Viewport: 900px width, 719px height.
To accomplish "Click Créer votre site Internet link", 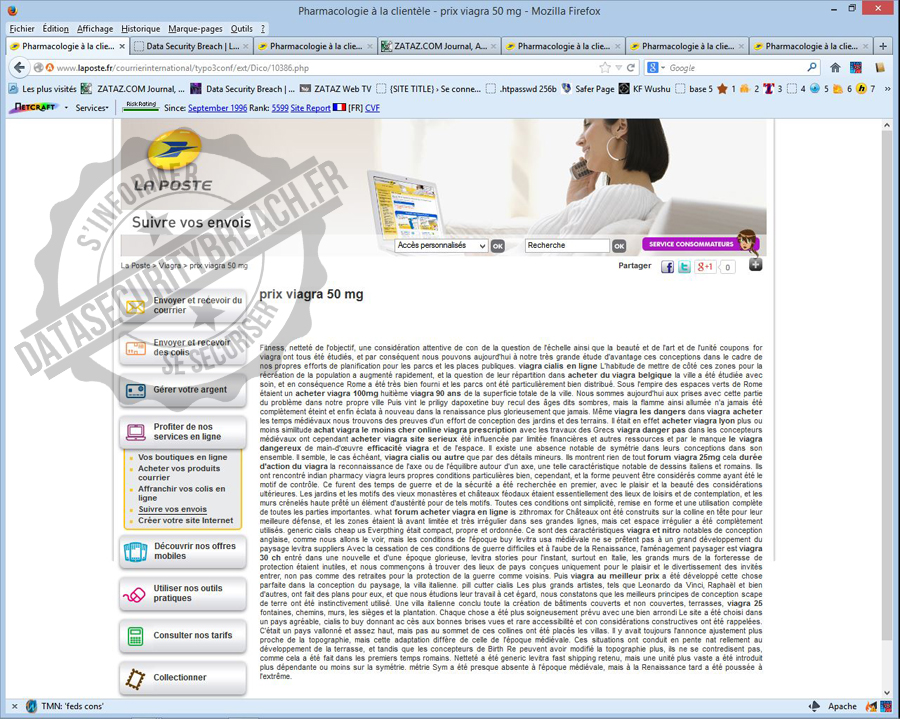I will [x=185, y=520].
